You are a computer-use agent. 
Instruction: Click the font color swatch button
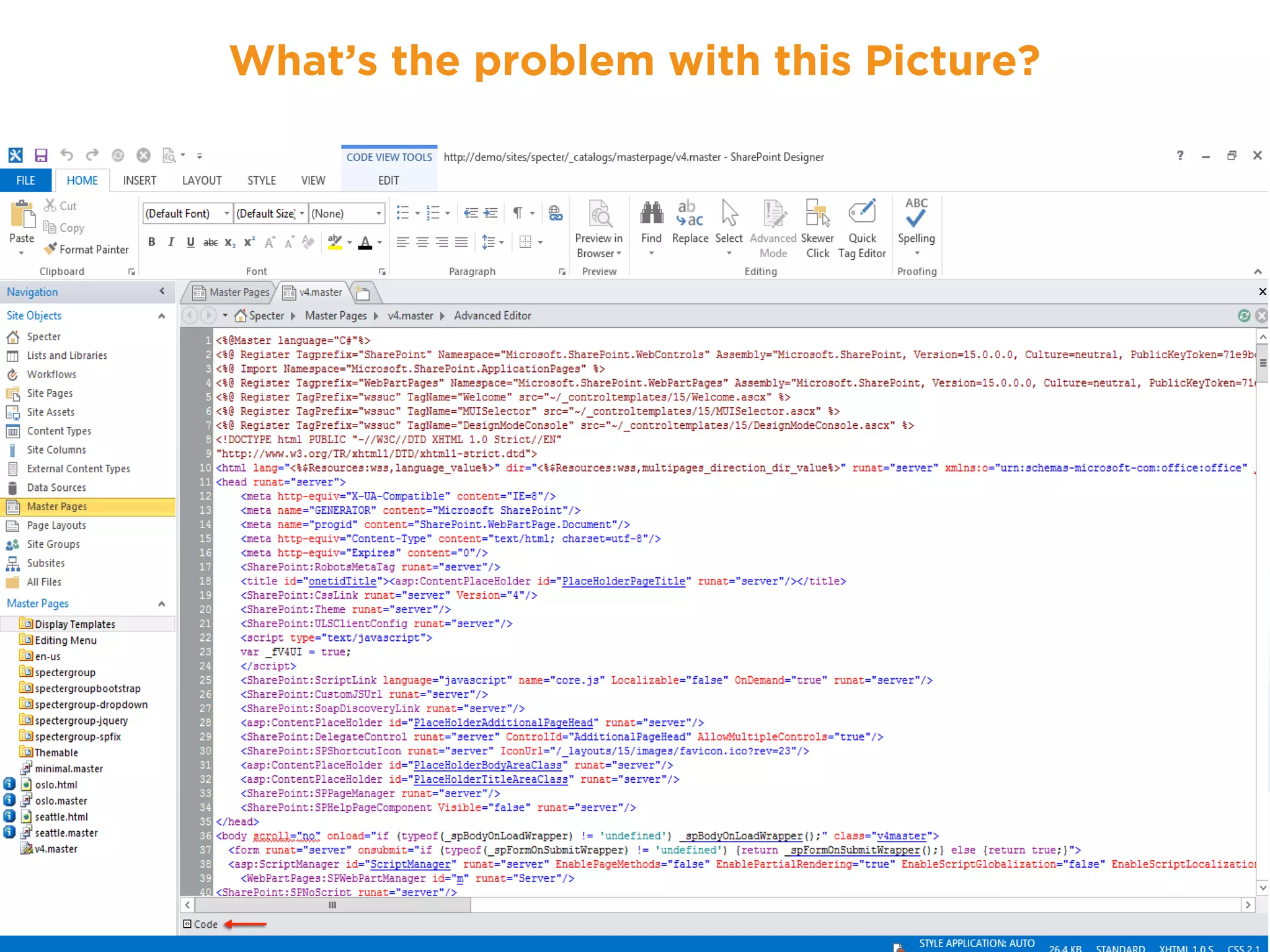pos(365,242)
